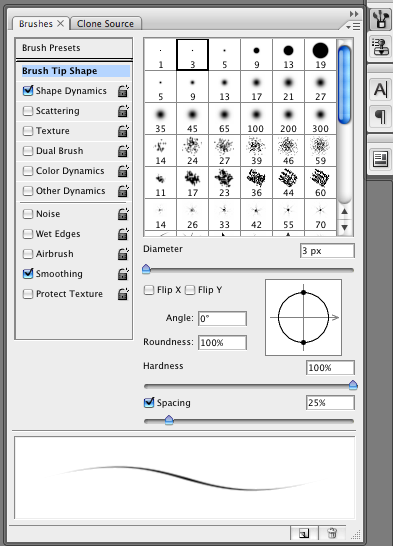This screenshot has width=393, height=546.
Task: Click the Roundness input field
Action: pos(222,343)
